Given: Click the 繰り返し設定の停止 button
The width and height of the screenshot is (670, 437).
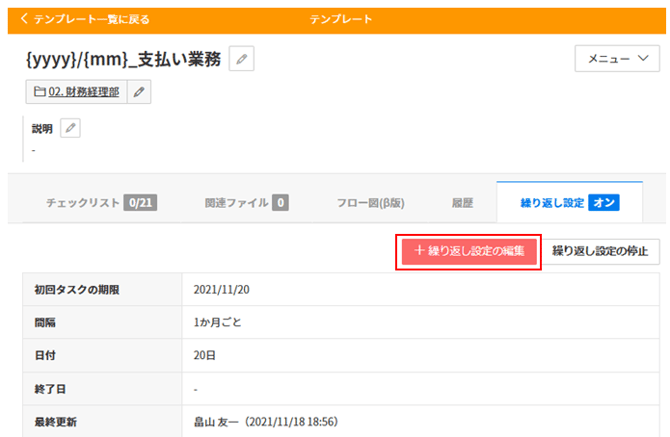Looking at the screenshot, I should (x=600, y=251).
